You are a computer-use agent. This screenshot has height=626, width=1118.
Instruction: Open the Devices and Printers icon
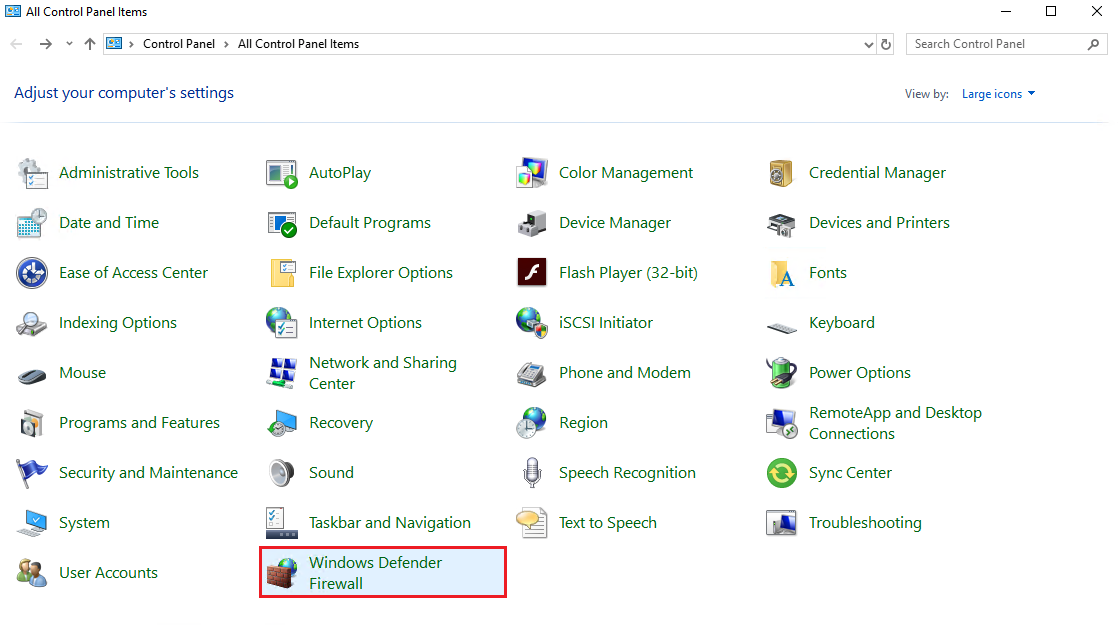pos(781,223)
